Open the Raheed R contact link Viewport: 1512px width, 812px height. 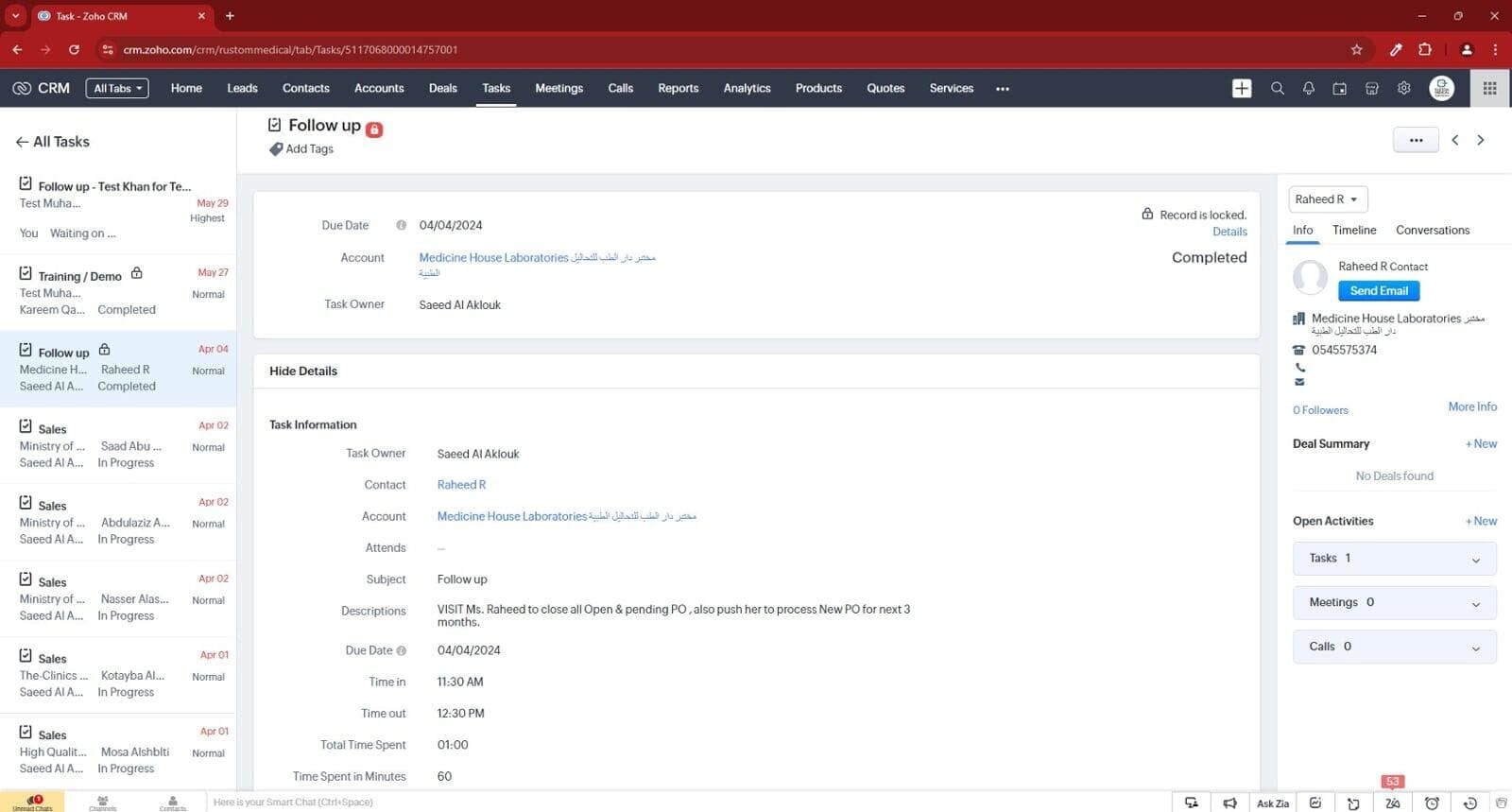(x=461, y=485)
